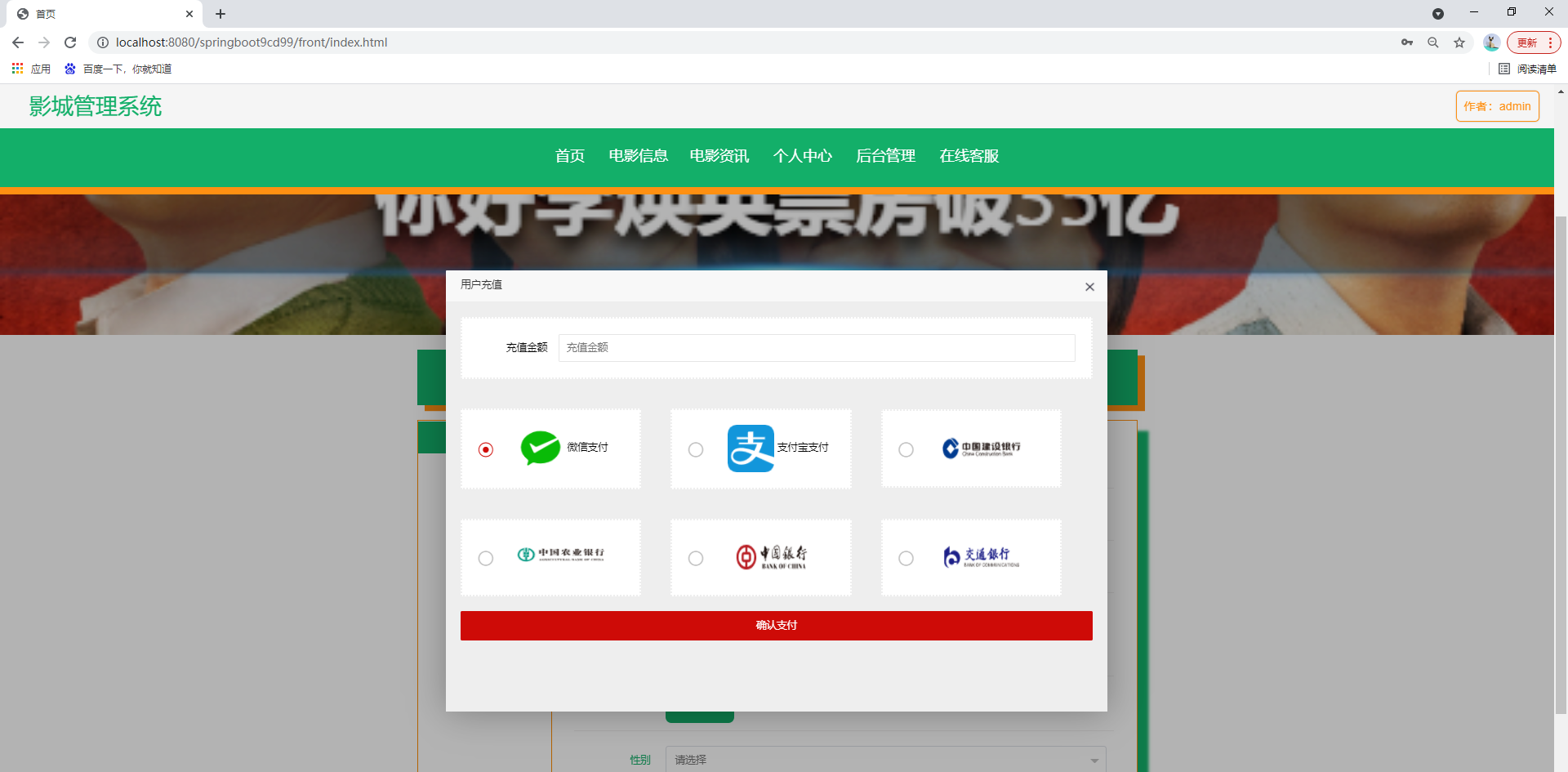Select the Alipay radio button
The image size is (1568, 772).
[696, 449]
